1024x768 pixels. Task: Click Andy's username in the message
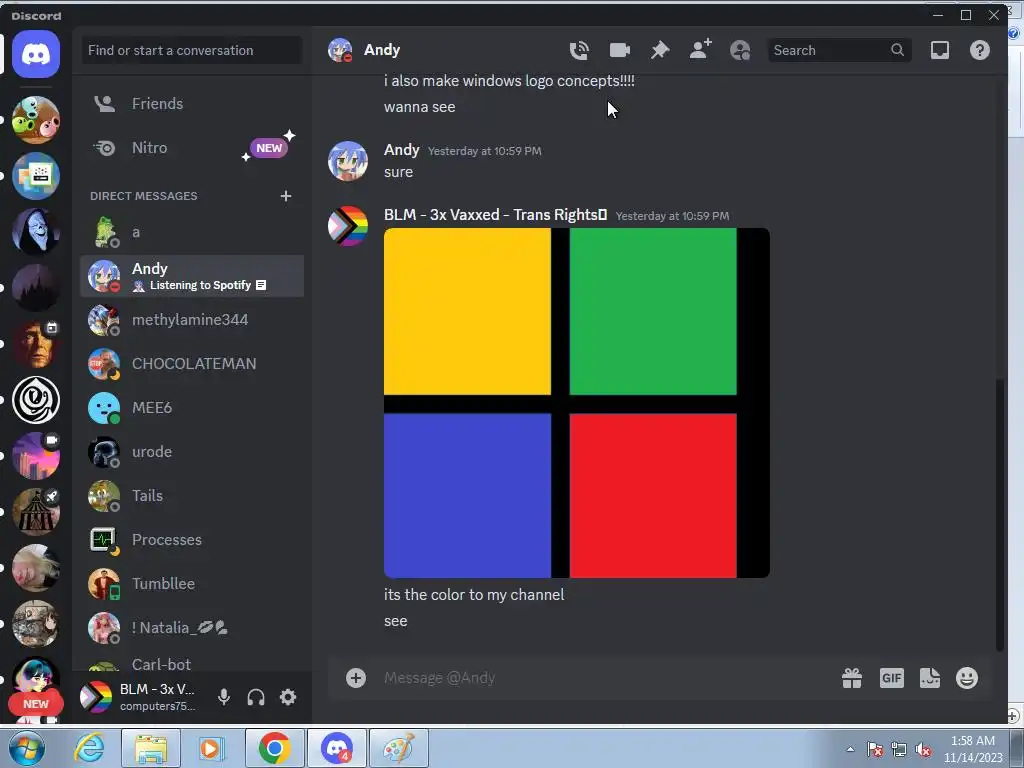click(402, 150)
